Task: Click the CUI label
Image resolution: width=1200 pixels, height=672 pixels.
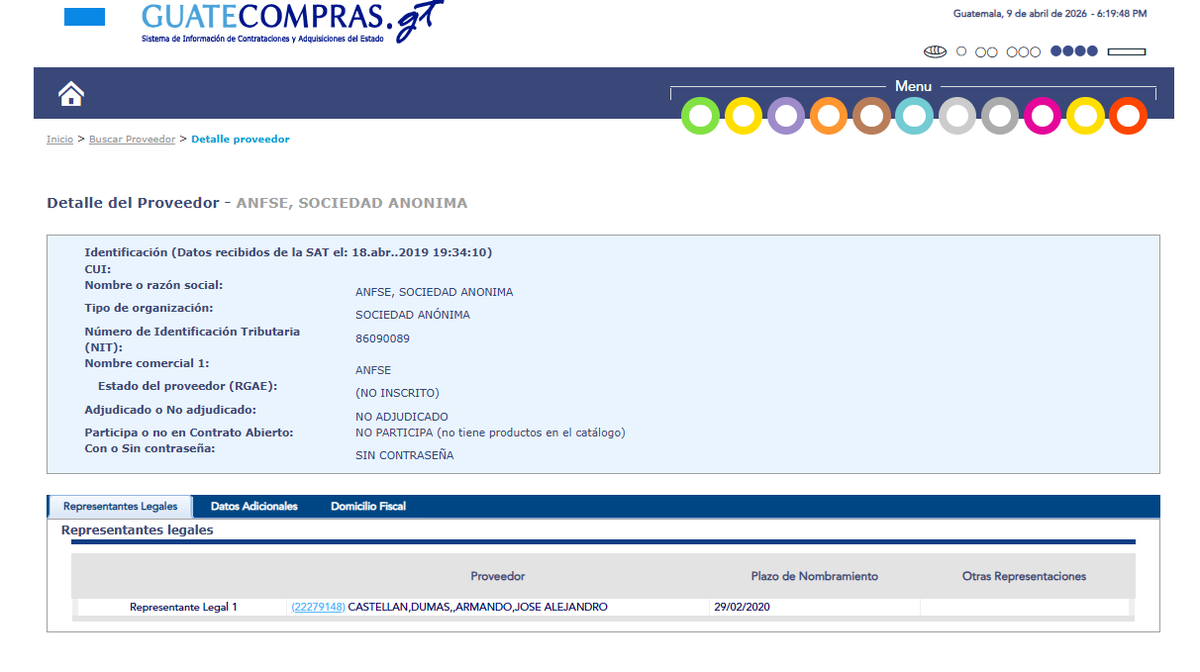Action: coord(97,269)
